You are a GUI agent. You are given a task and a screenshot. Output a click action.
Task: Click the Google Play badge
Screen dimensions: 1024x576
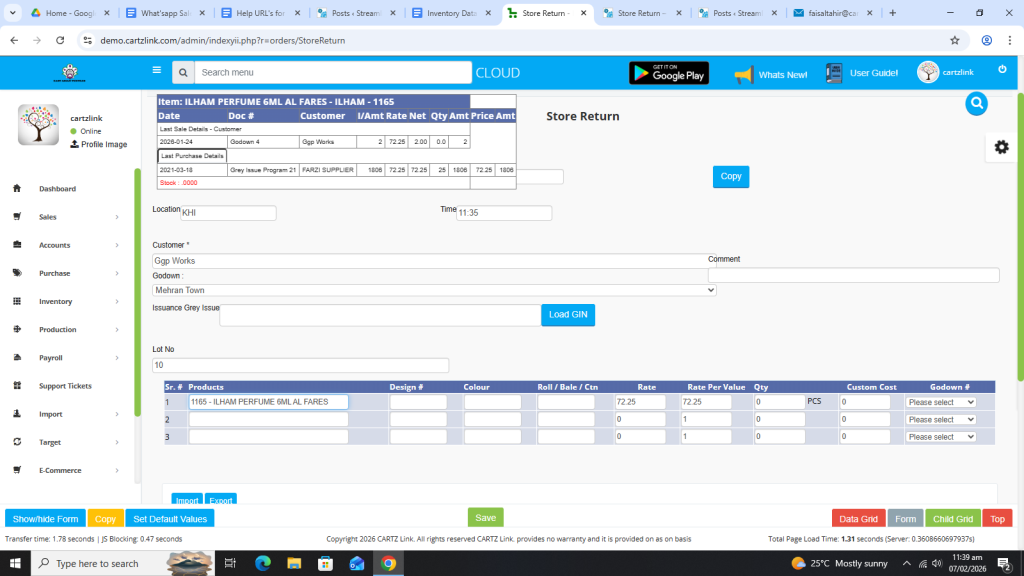click(668, 73)
